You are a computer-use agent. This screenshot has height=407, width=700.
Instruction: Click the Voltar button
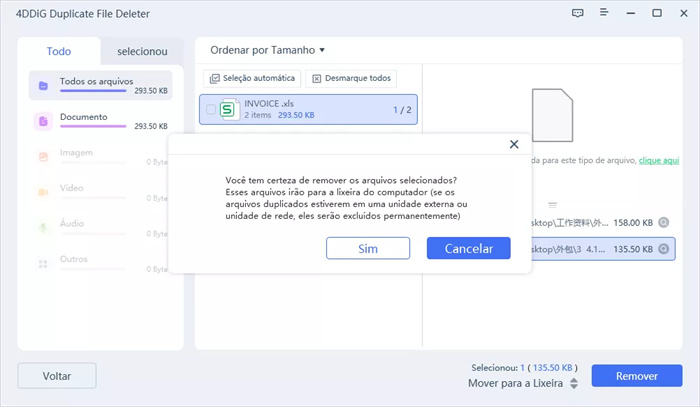[57, 376]
